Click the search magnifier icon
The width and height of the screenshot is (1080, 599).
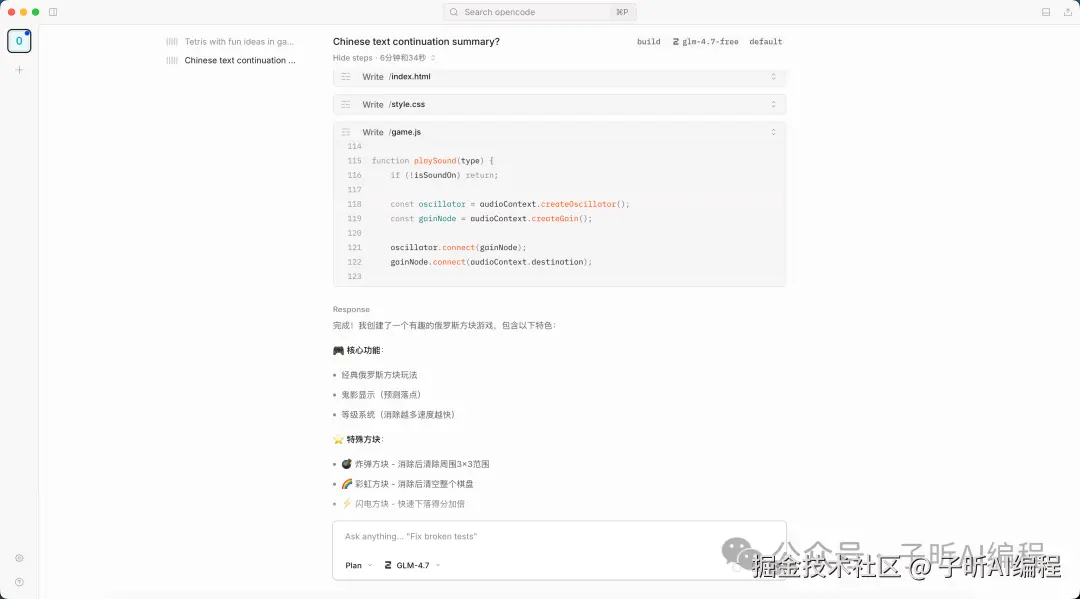pos(454,12)
